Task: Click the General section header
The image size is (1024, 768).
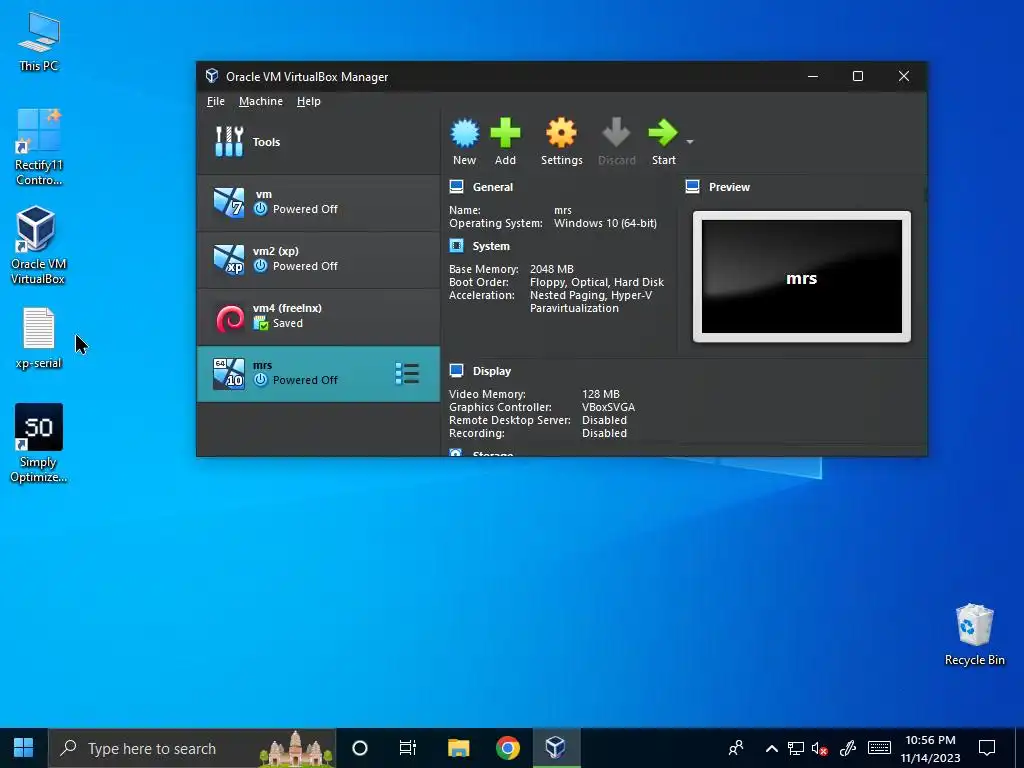Action: 492,187
